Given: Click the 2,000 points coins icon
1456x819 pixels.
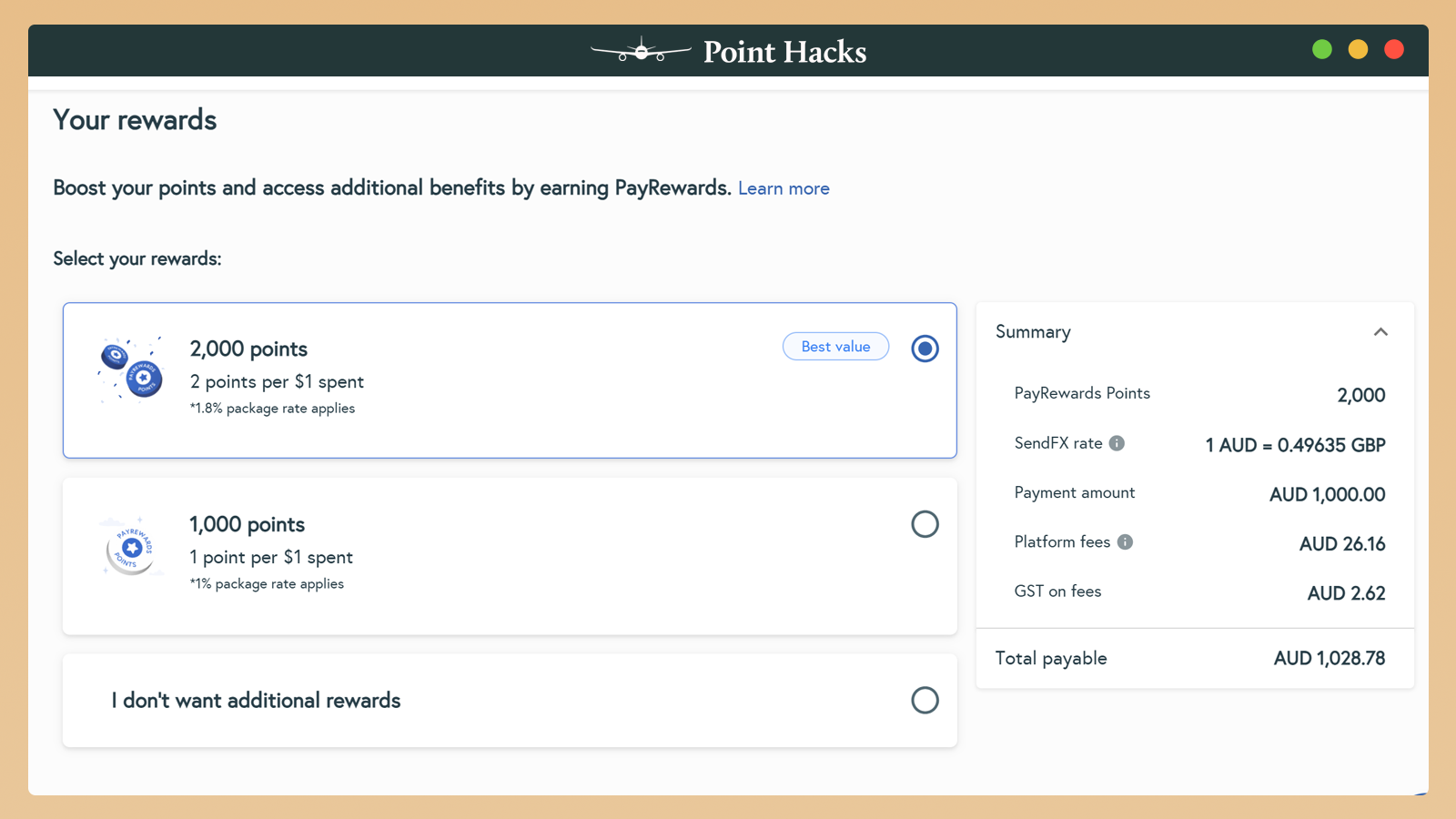Looking at the screenshot, I should [x=131, y=369].
